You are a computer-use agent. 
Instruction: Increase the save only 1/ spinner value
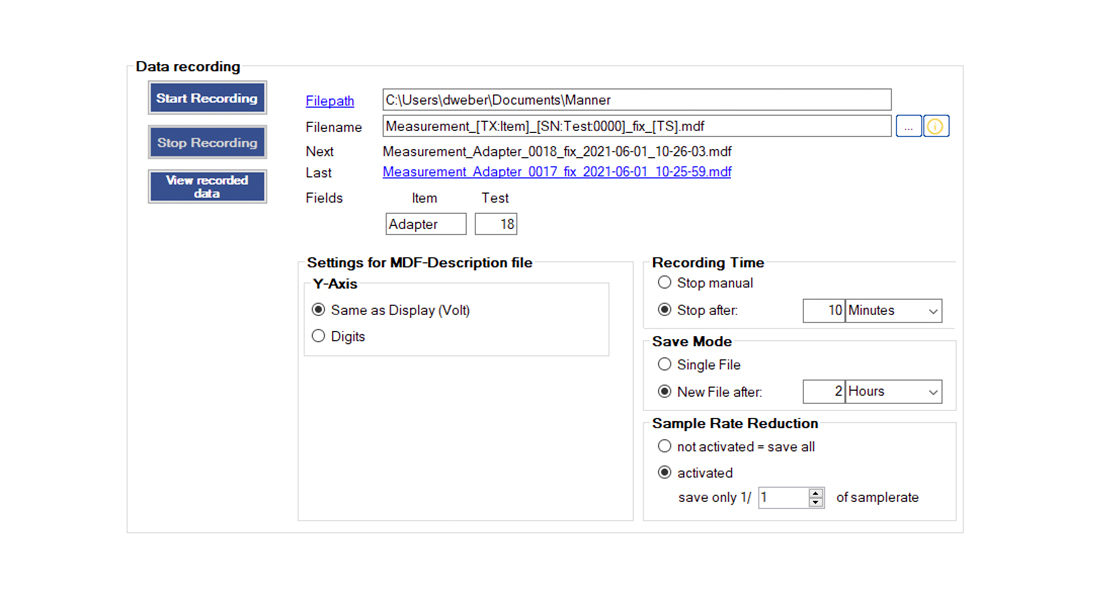[x=816, y=493]
